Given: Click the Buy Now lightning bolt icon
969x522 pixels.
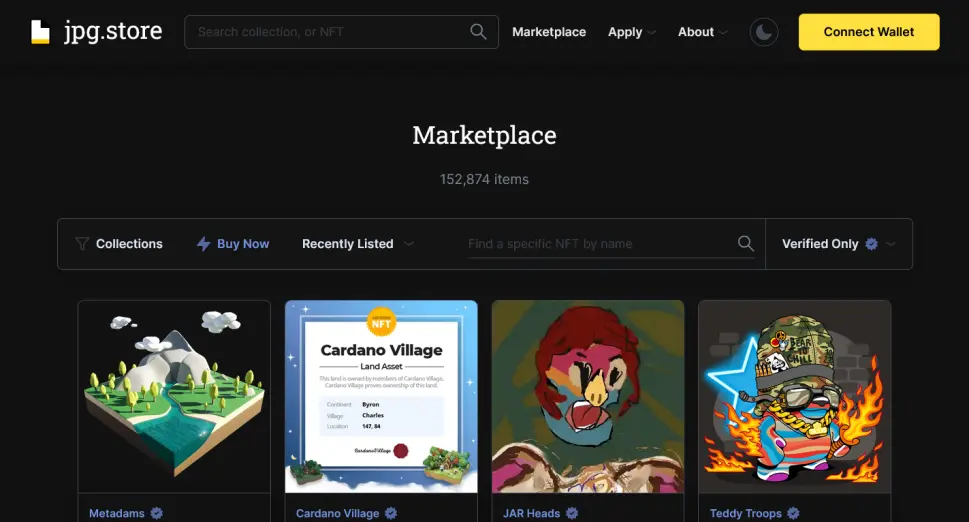Looking at the screenshot, I should pos(203,244).
